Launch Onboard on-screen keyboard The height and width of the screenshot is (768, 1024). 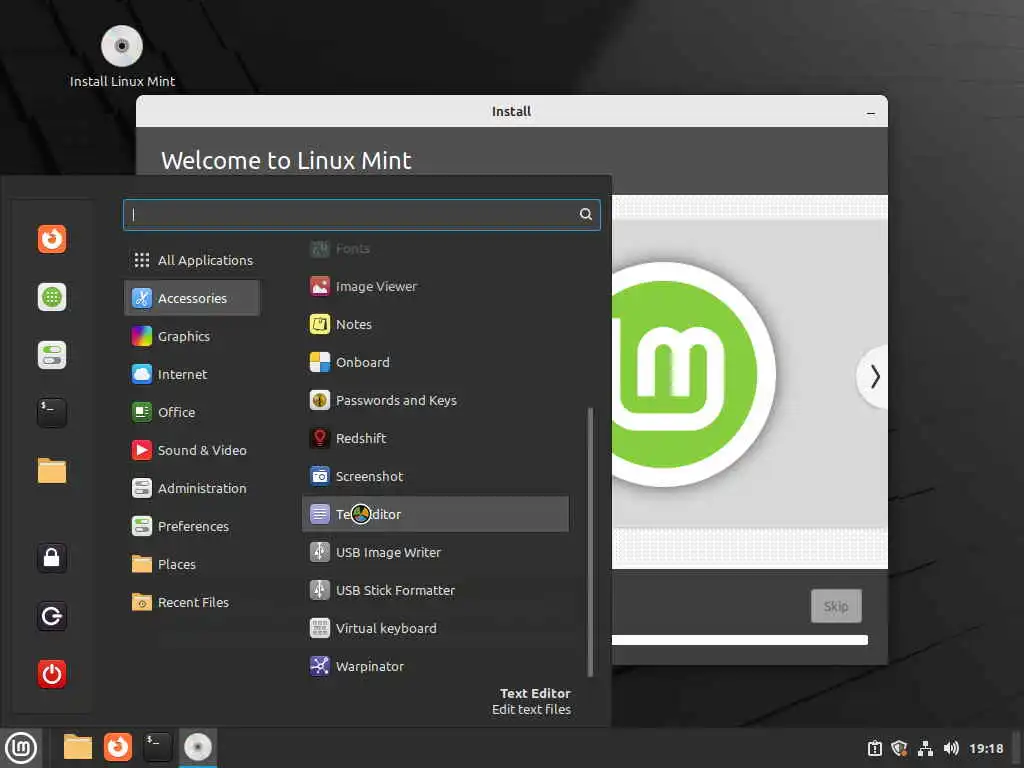click(435, 362)
